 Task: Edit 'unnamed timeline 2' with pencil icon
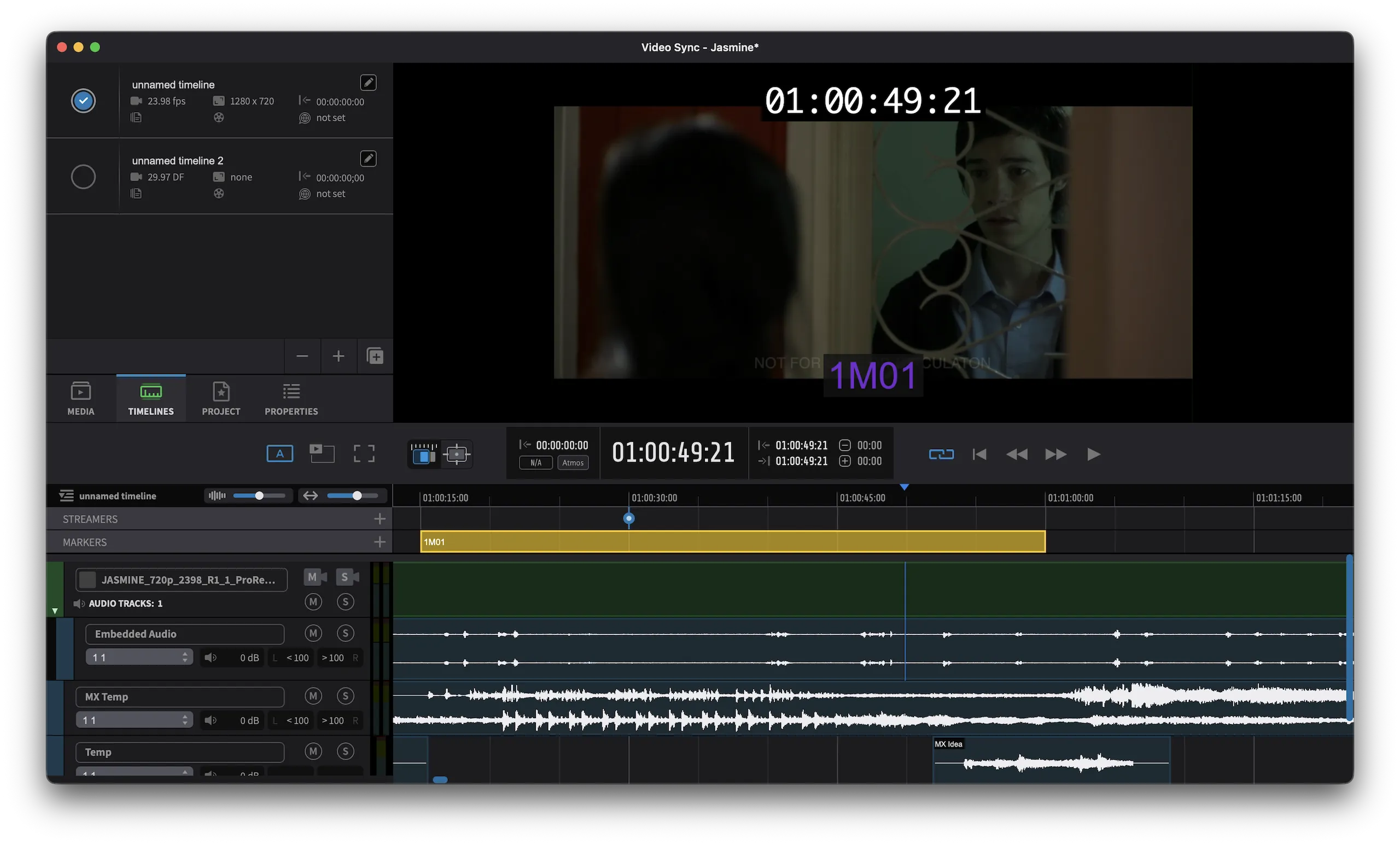tap(368, 159)
